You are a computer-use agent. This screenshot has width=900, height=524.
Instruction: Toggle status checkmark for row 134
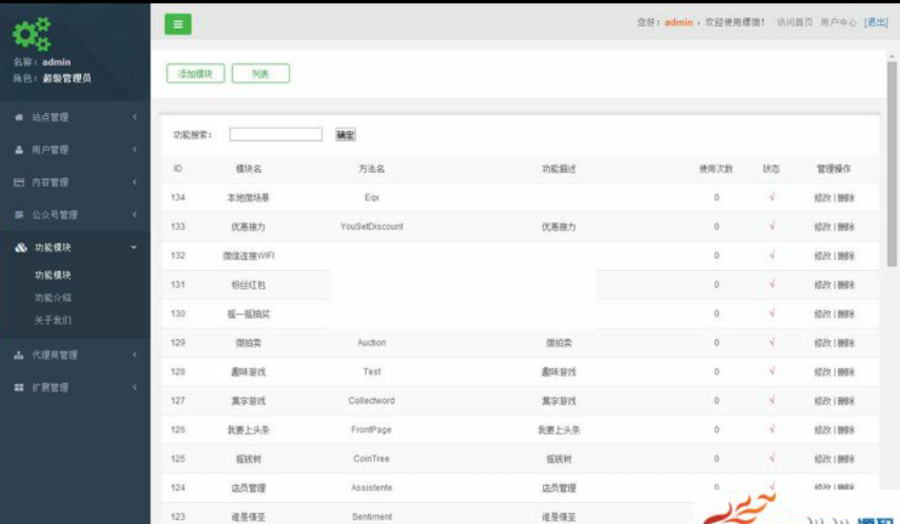point(772,197)
